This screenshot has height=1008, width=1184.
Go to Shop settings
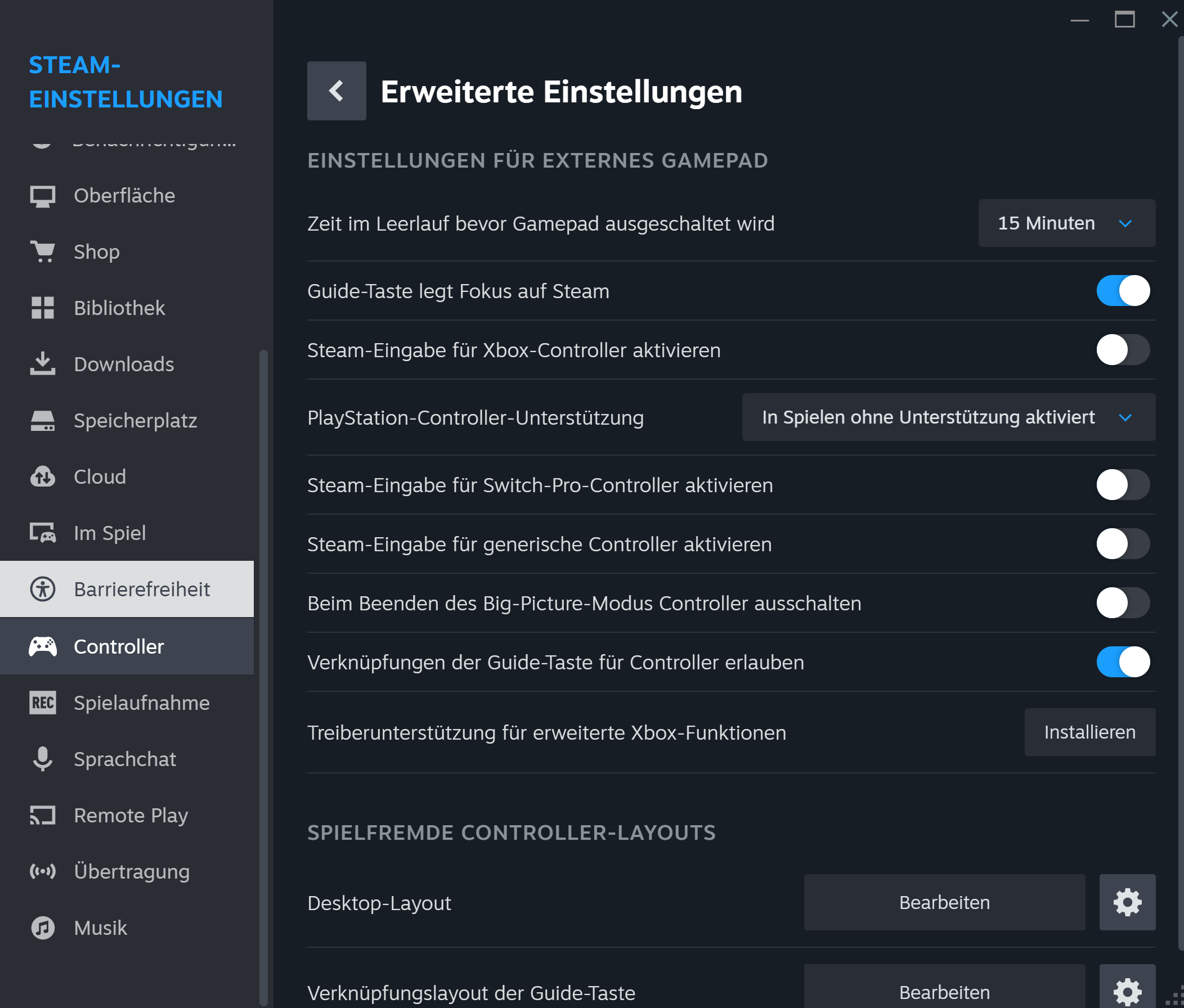coord(127,252)
